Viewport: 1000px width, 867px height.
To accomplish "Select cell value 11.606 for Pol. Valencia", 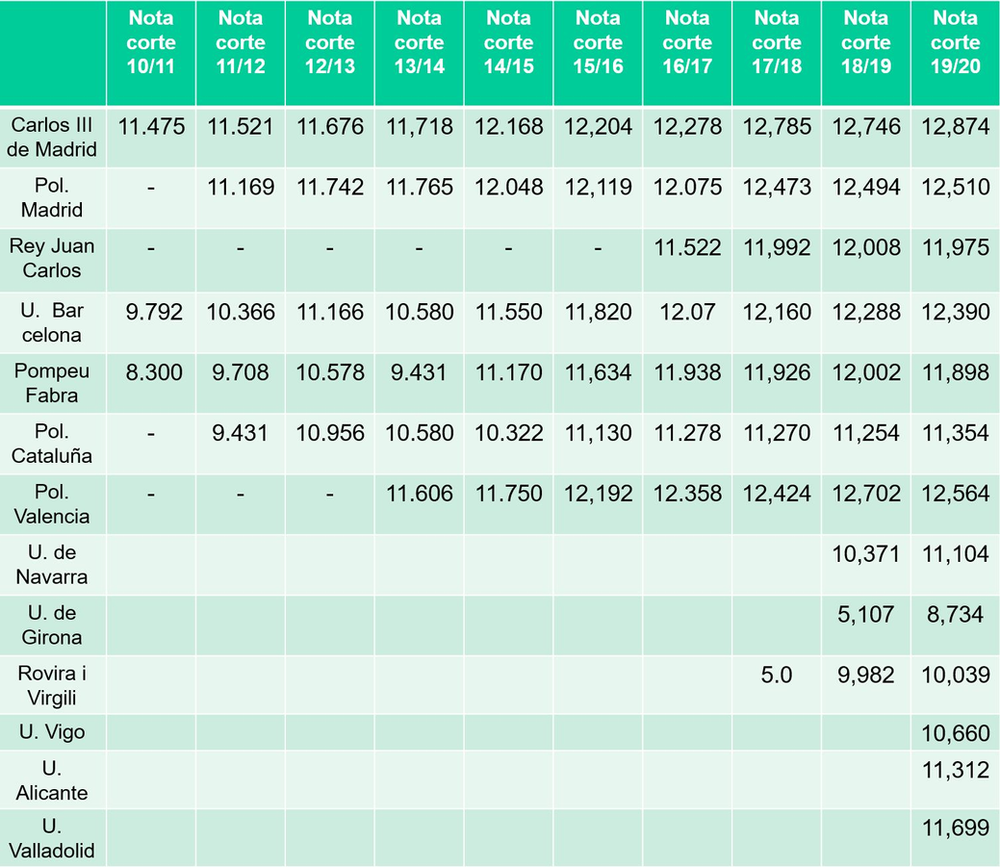I will coord(419,494).
